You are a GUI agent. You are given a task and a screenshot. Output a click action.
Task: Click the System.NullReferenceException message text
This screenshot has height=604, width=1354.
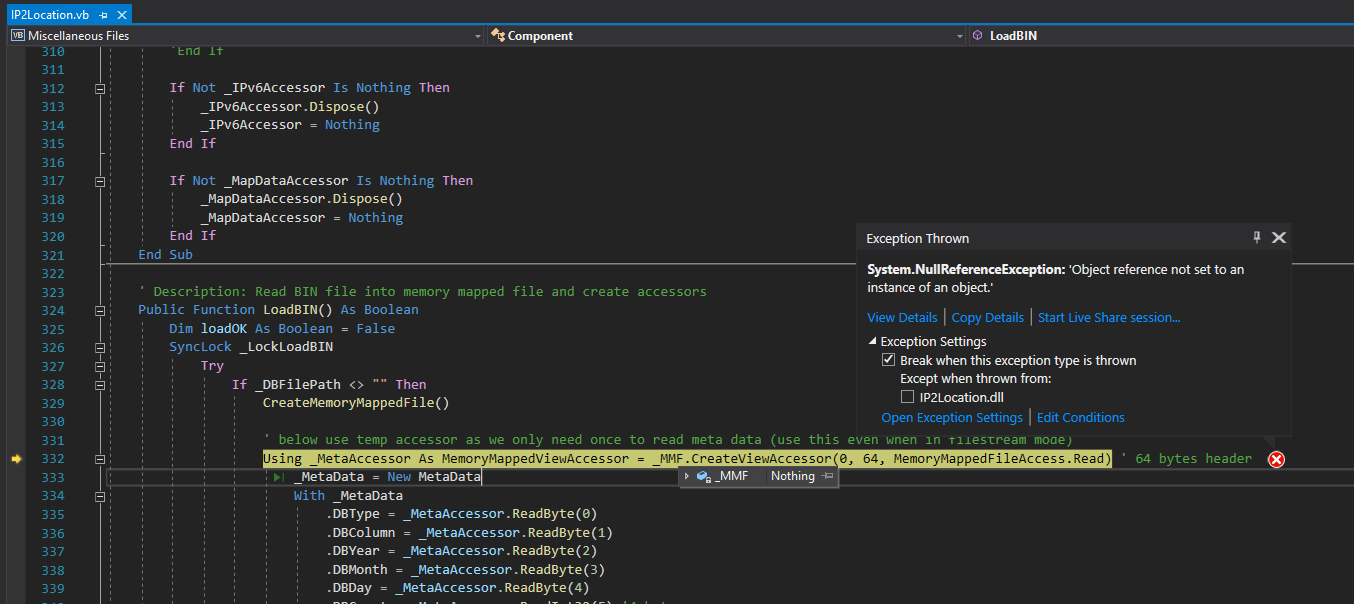click(1056, 278)
